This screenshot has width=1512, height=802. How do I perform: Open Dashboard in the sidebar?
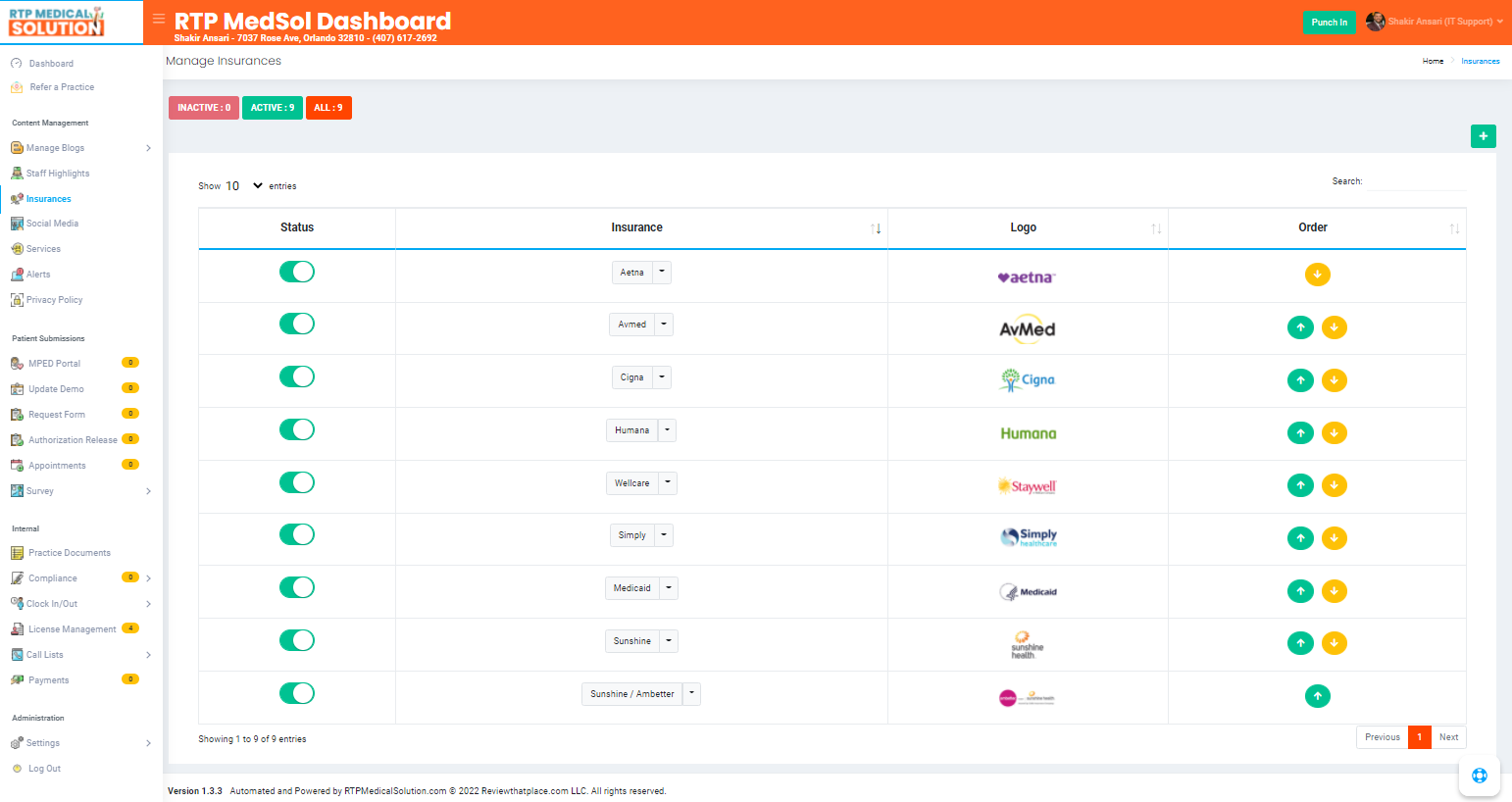pyautogui.click(x=51, y=64)
